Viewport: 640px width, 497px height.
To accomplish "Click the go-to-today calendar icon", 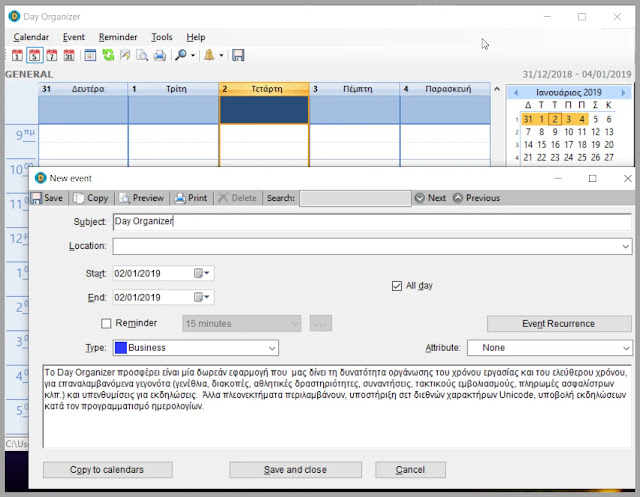I will pos(90,55).
